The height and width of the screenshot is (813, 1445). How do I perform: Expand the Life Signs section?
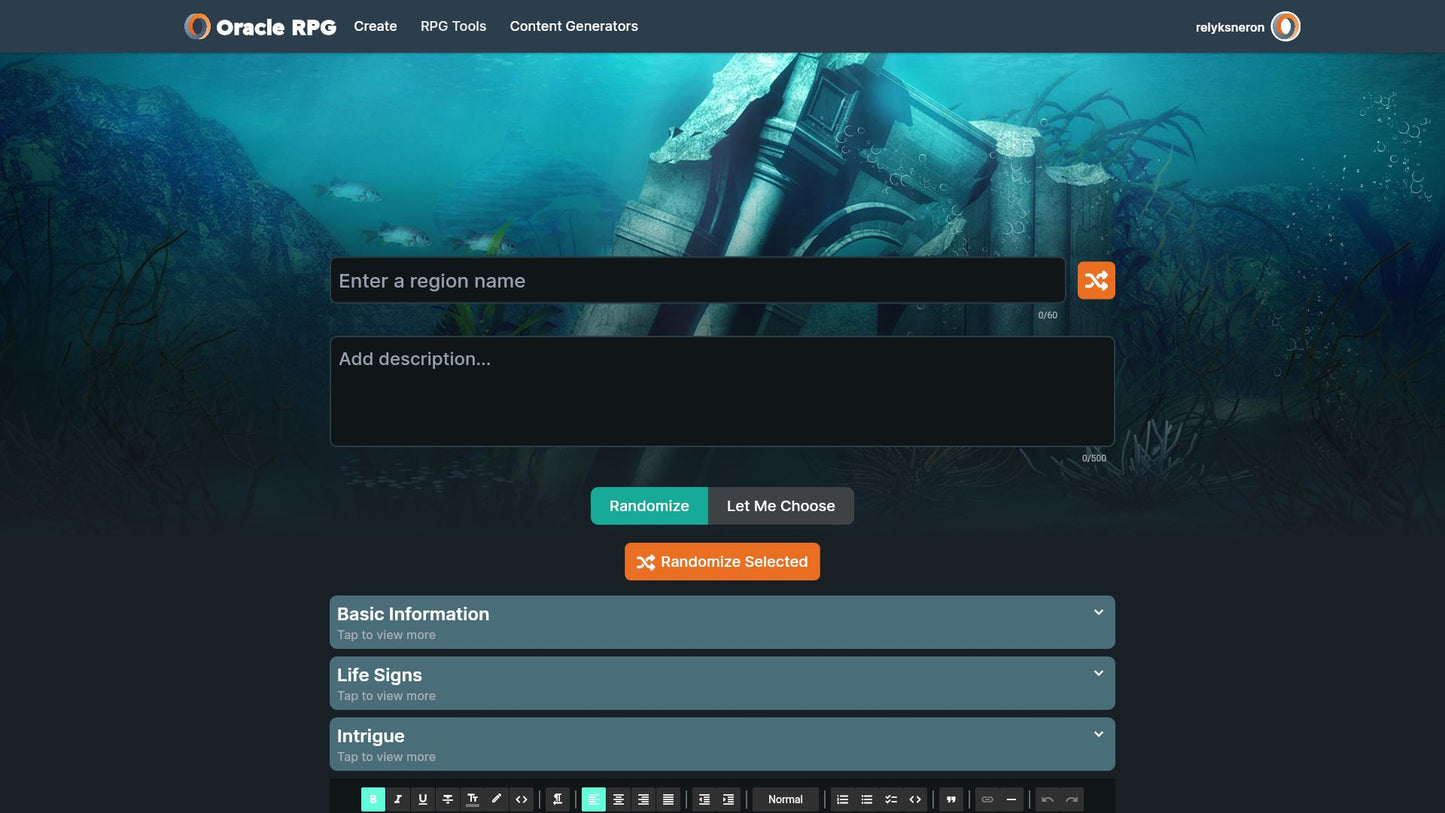pyautogui.click(x=721, y=683)
